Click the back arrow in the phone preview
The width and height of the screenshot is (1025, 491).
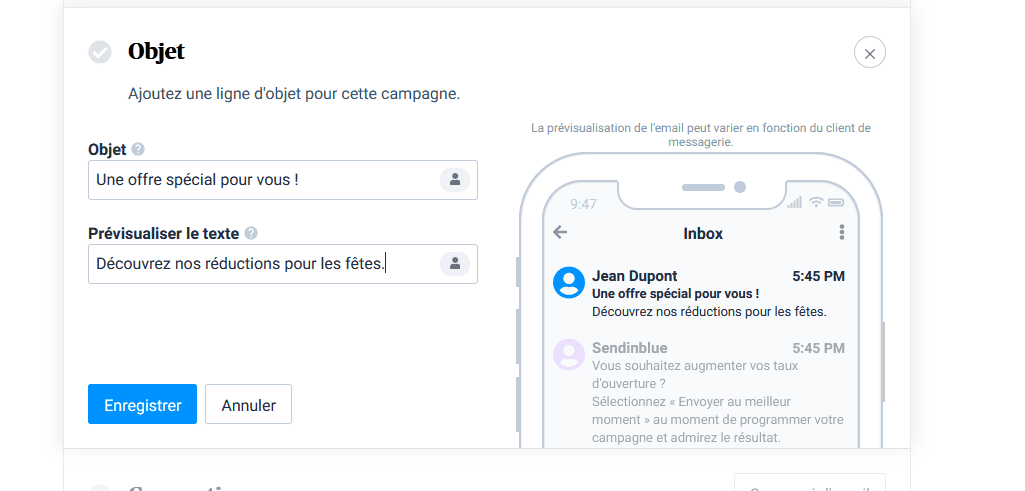pyautogui.click(x=560, y=232)
